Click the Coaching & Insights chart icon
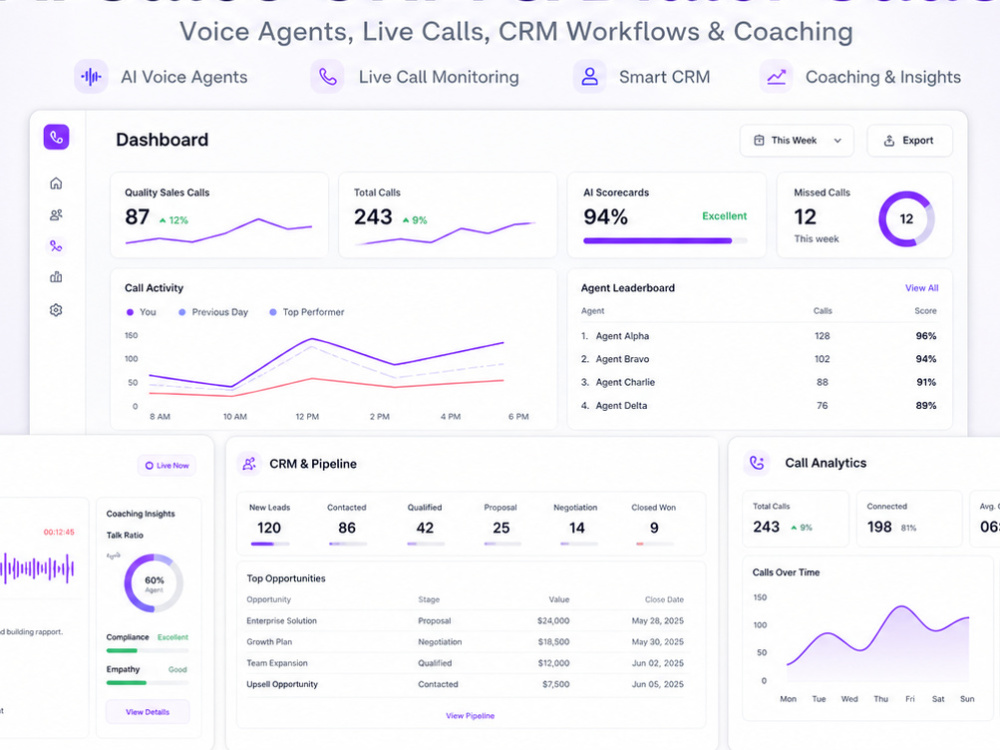 pyautogui.click(x=776, y=77)
